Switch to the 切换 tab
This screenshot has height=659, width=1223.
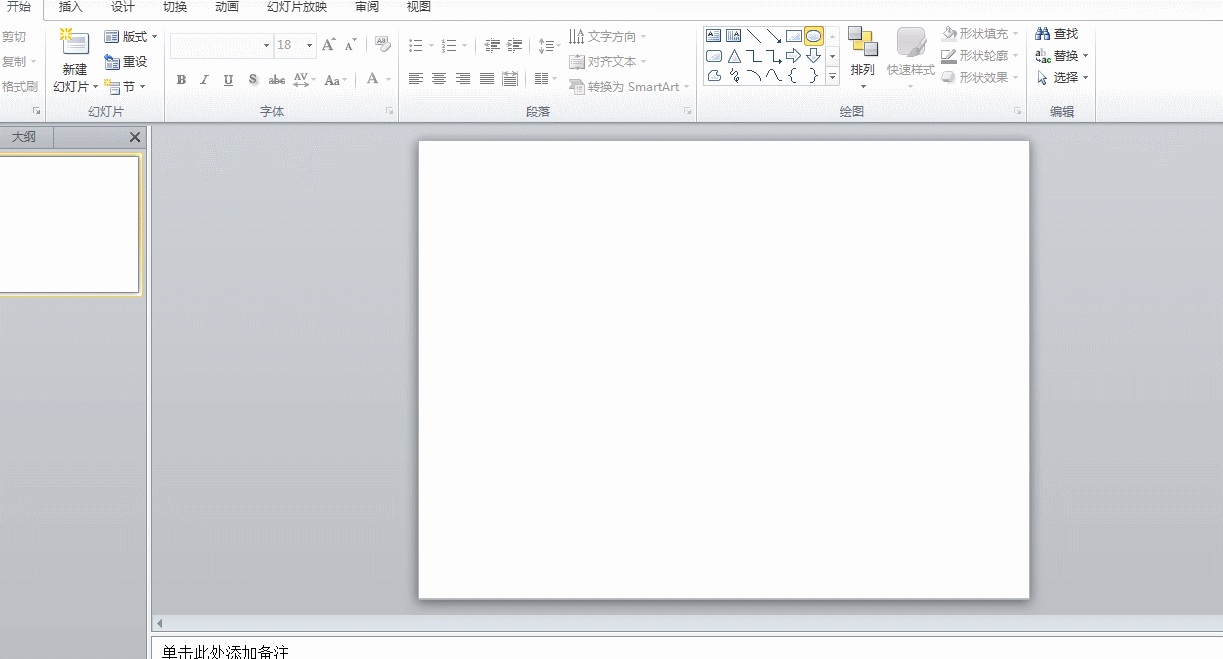tap(175, 7)
